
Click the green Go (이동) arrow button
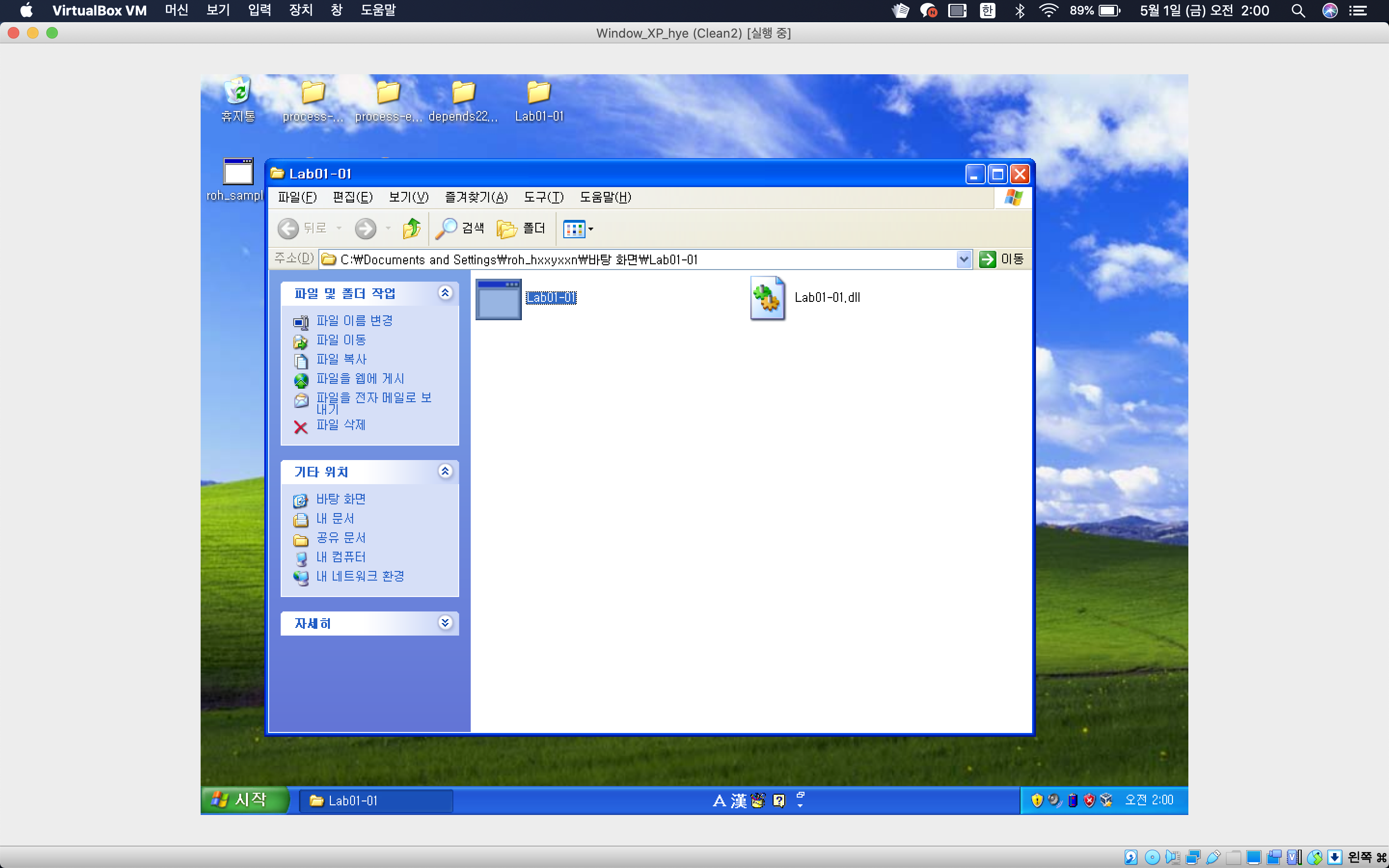click(x=987, y=259)
